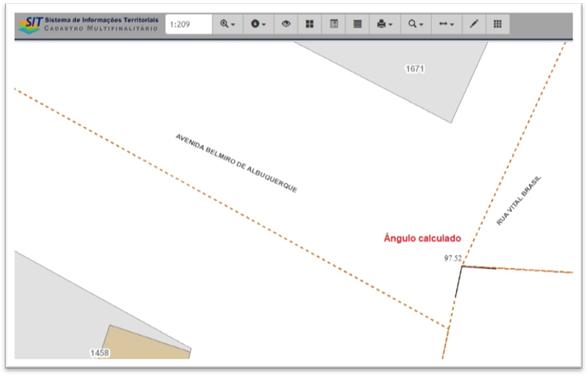The image size is (588, 376).
Task: Click the table panel icon
Action: pos(334,24)
